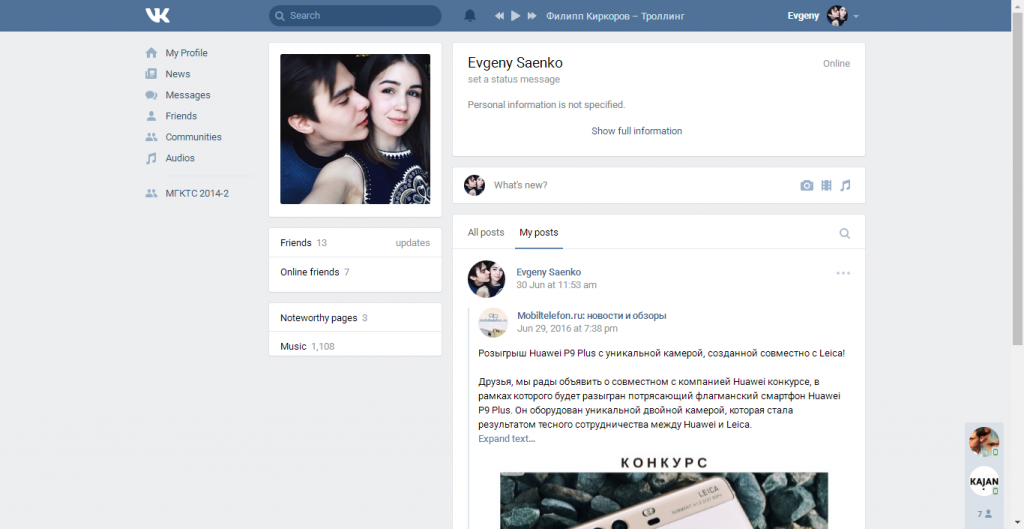1024x529 pixels.
Task: Open the МГКТС 2014-2 community shortcut
Action: [197, 193]
